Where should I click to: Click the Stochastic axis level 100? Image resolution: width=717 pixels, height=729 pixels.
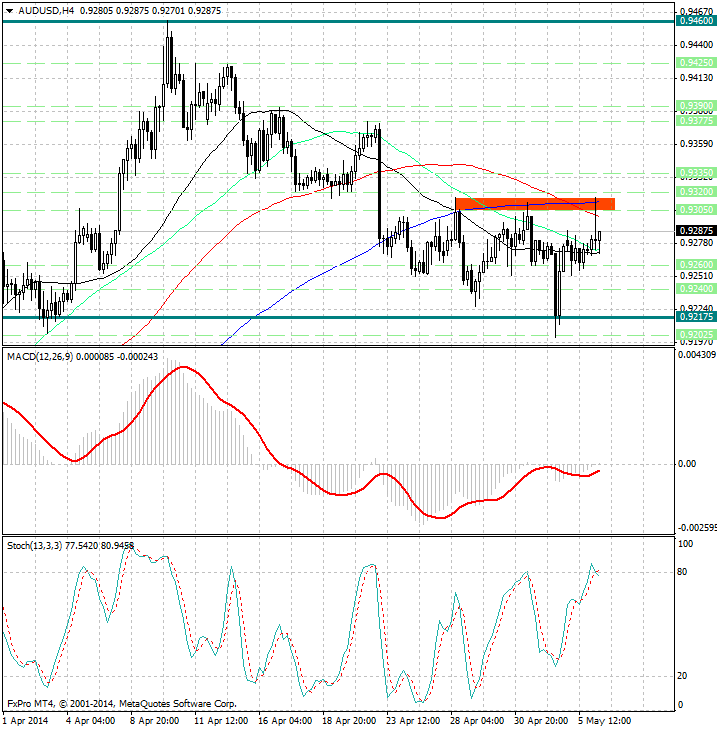(685, 543)
